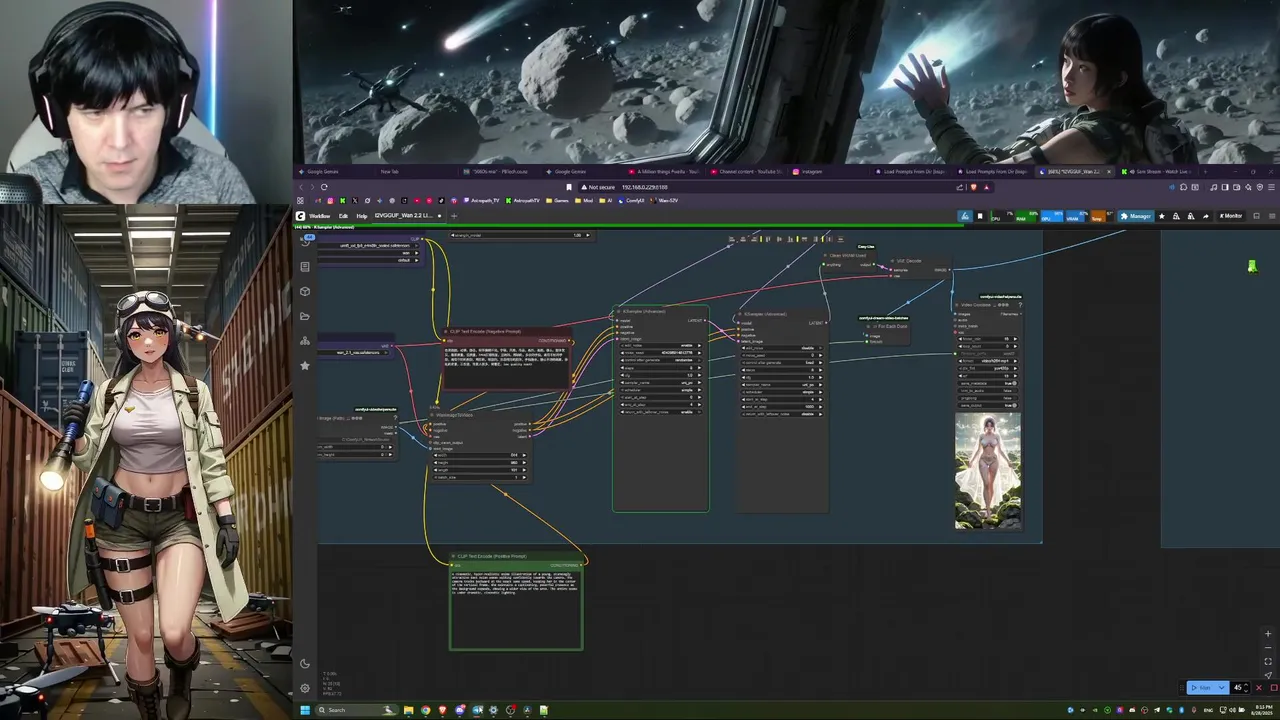1280x720 pixels.
Task: Select Clean VRAM Used node title
Action: click(x=847, y=255)
